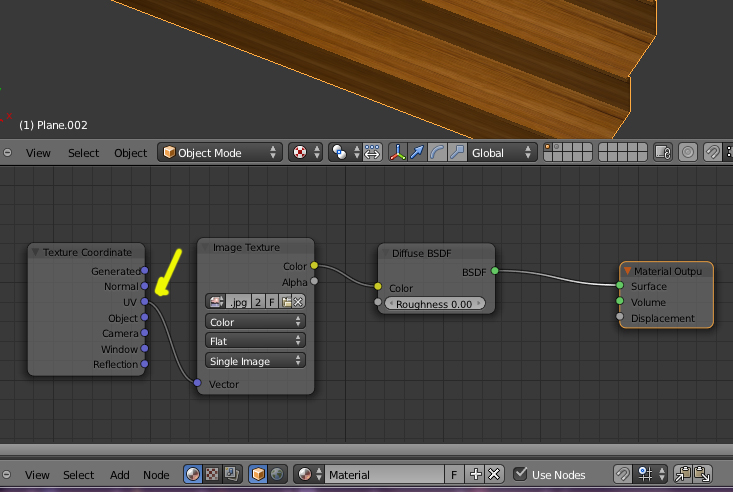The height and width of the screenshot is (492, 733).
Task: Open the Node menu
Action: pos(156,475)
